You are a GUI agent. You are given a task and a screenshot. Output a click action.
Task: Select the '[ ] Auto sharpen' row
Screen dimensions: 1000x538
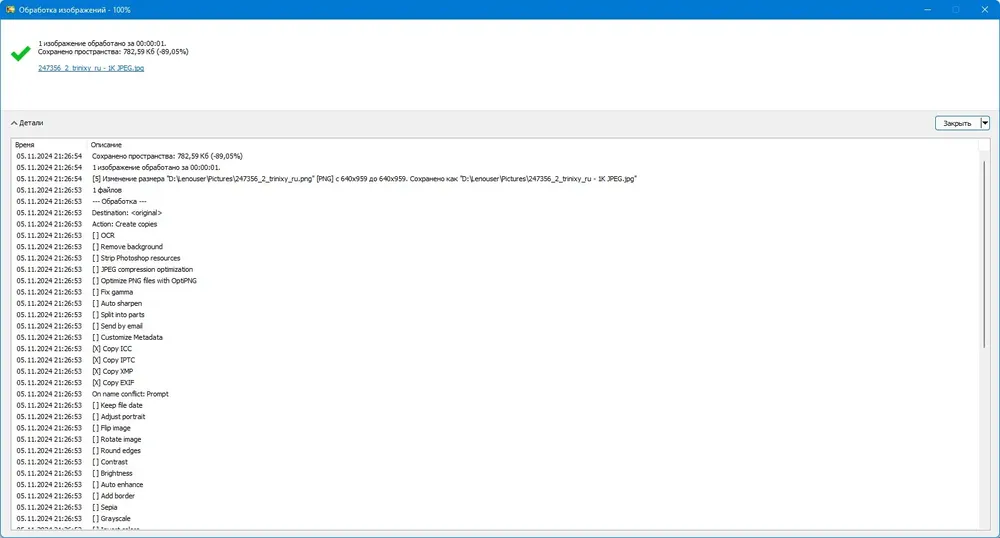[x=495, y=303]
